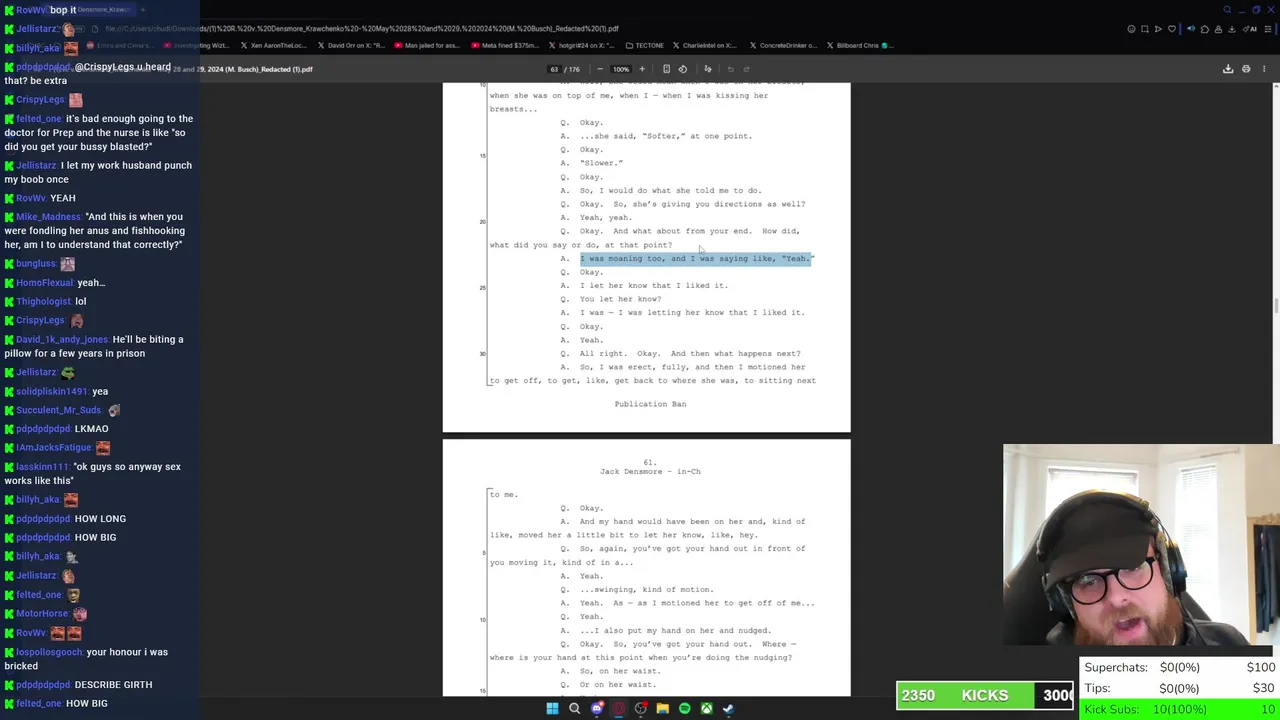Click the browser search icon in title bar
Screen dimensions: 1280x720
tap(1227, 10)
